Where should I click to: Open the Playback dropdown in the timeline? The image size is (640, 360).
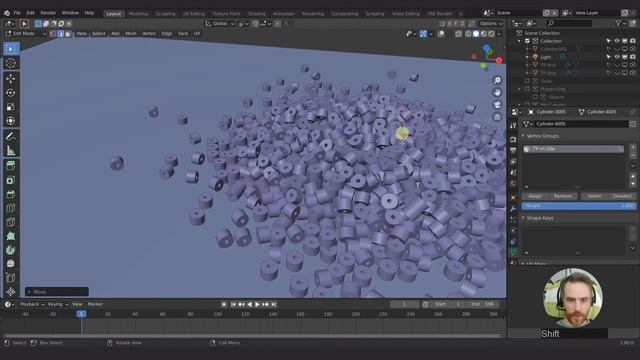[32, 304]
